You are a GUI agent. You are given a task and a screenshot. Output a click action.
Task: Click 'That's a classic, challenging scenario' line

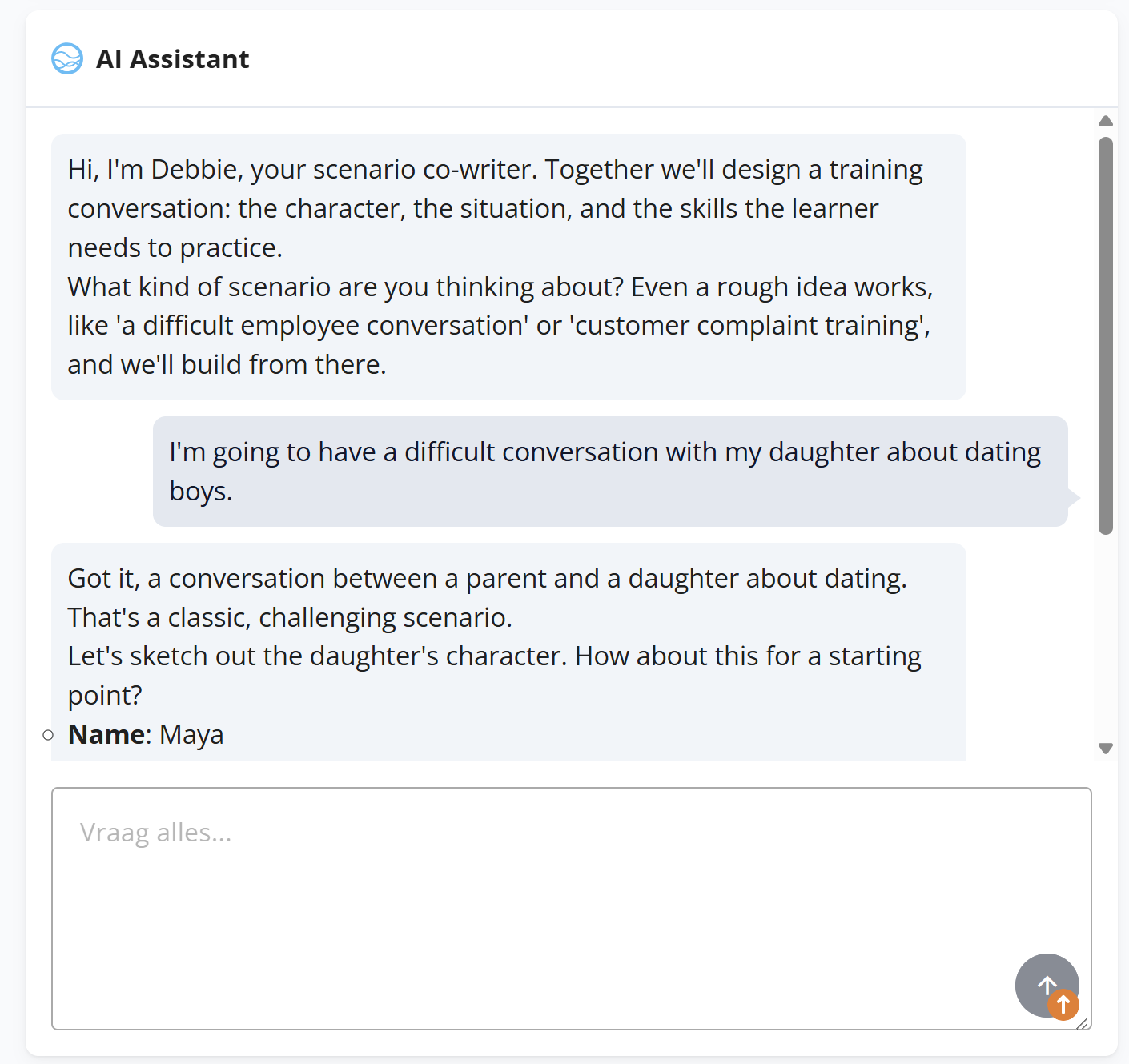(290, 617)
